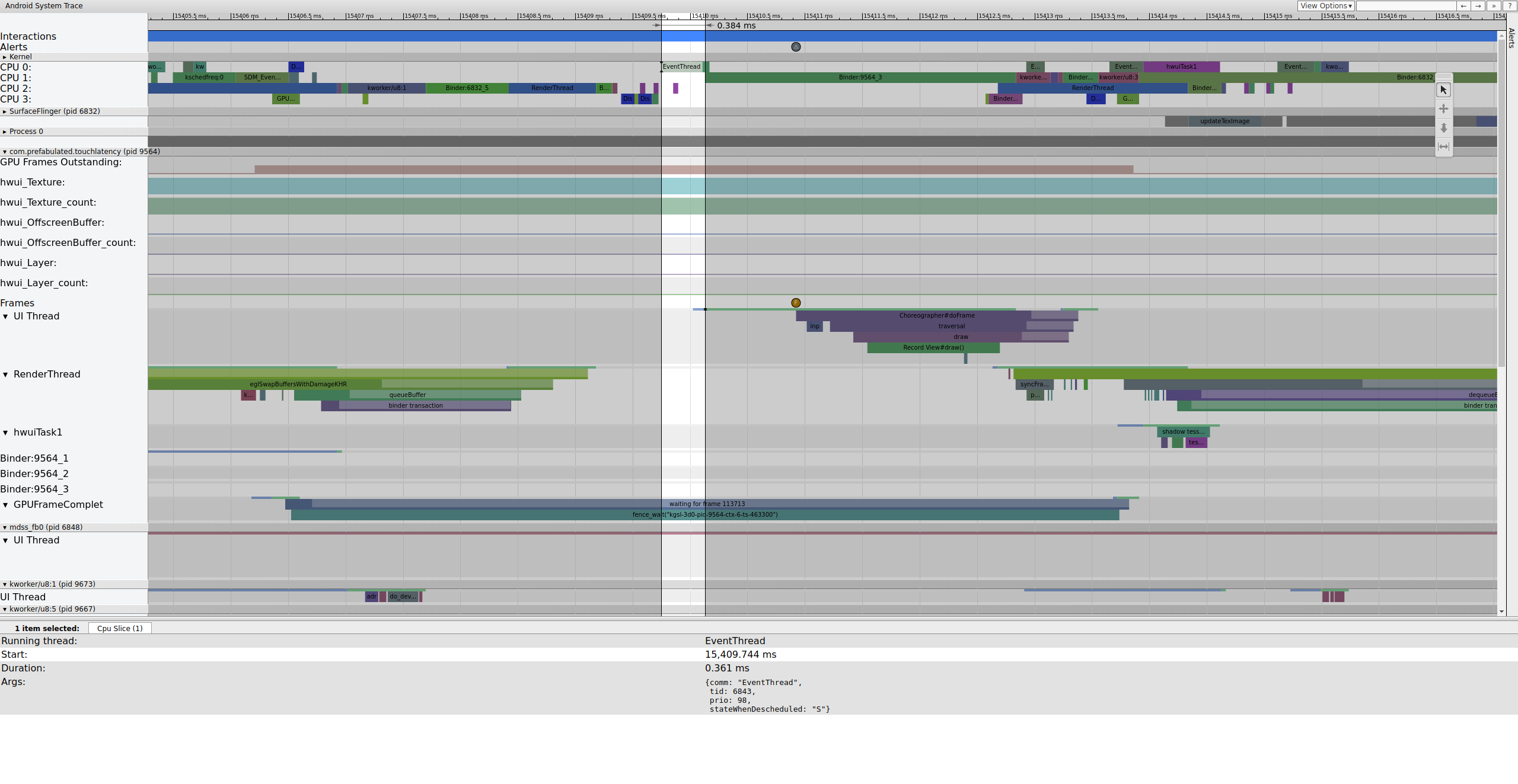Open the Cpu Slice (1) tab
The width and height of the screenshot is (1518, 784).
coord(120,628)
